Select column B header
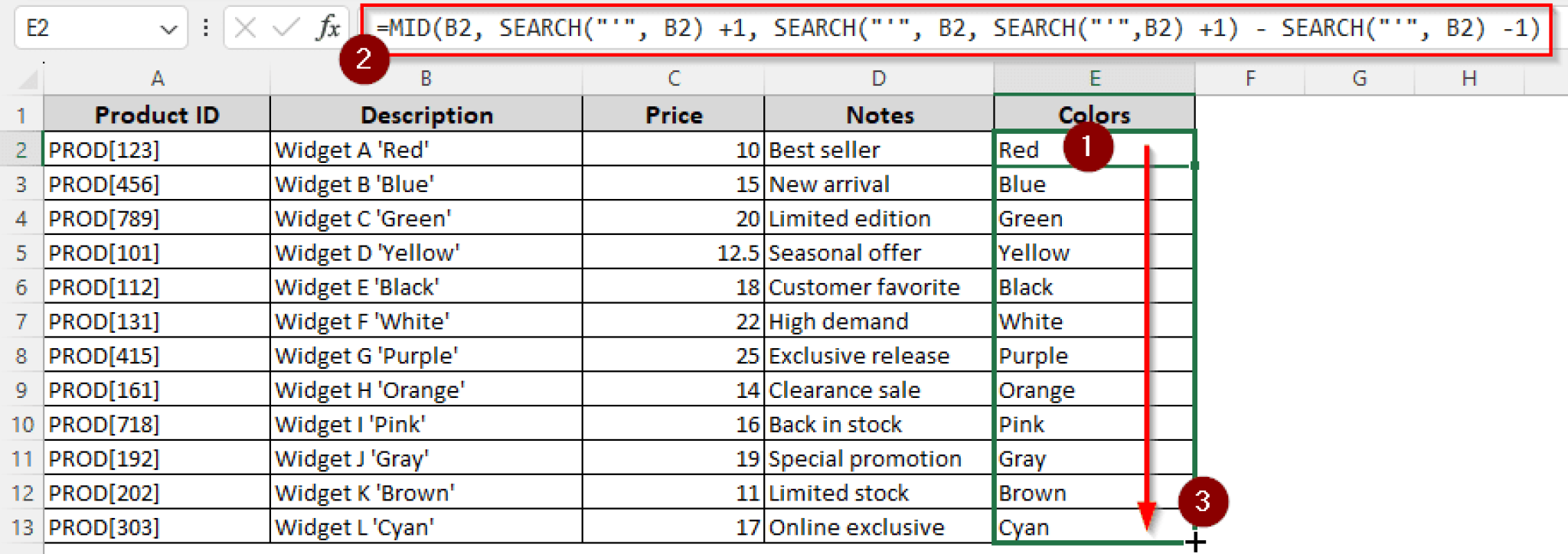Viewport: 1568px width, 554px height. point(426,78)
